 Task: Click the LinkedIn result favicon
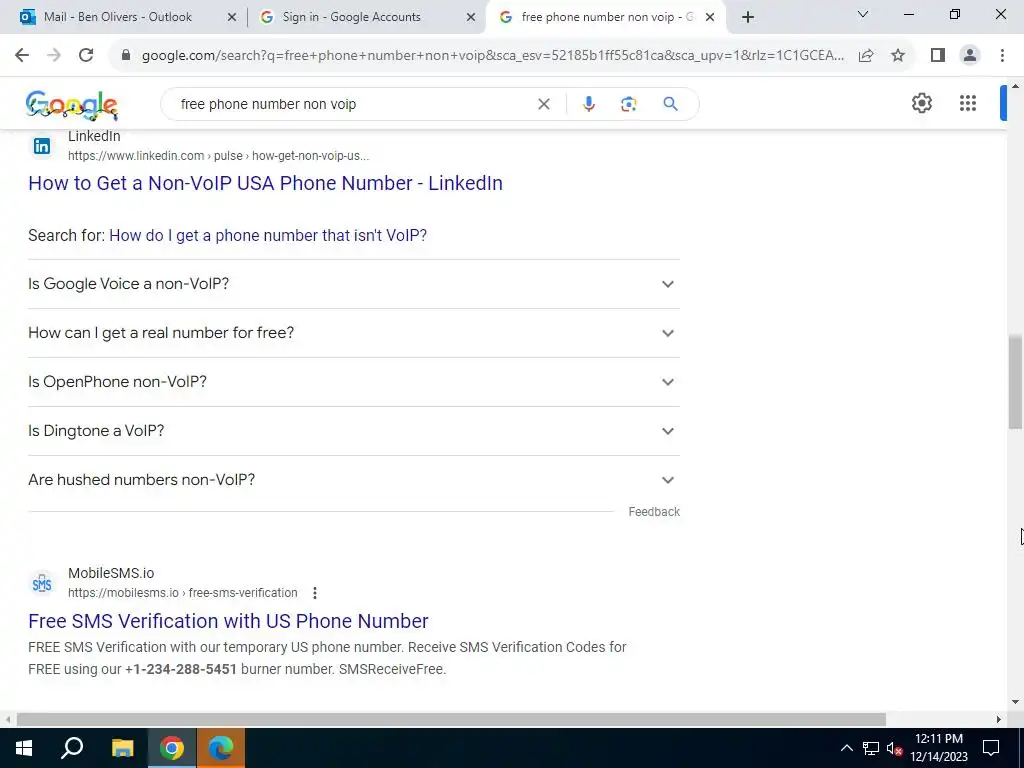[x=42, y=146]
